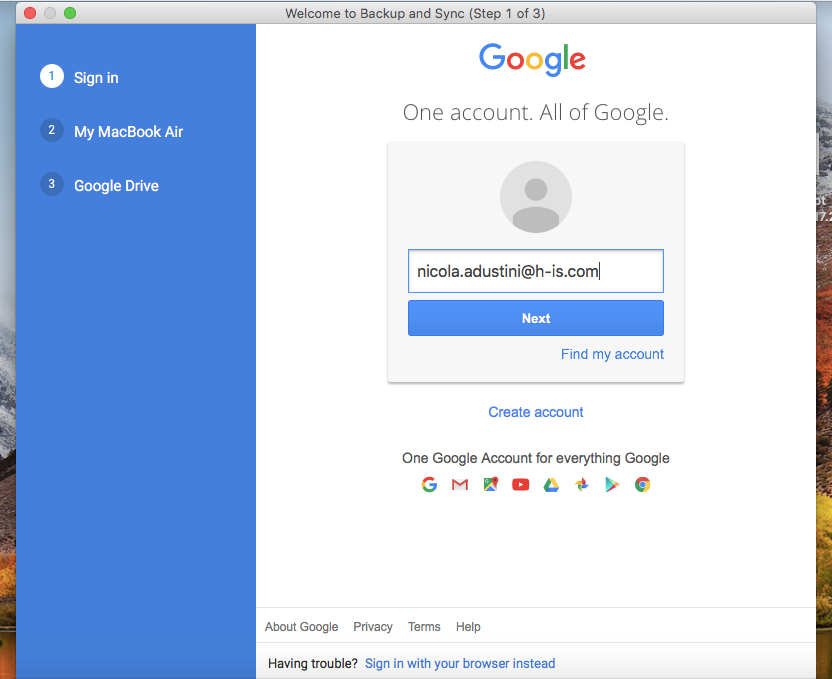Screen dimensions: 832x679
Task: Click the 'One account. All of Google.' heading
Action: tap(536, 112)
